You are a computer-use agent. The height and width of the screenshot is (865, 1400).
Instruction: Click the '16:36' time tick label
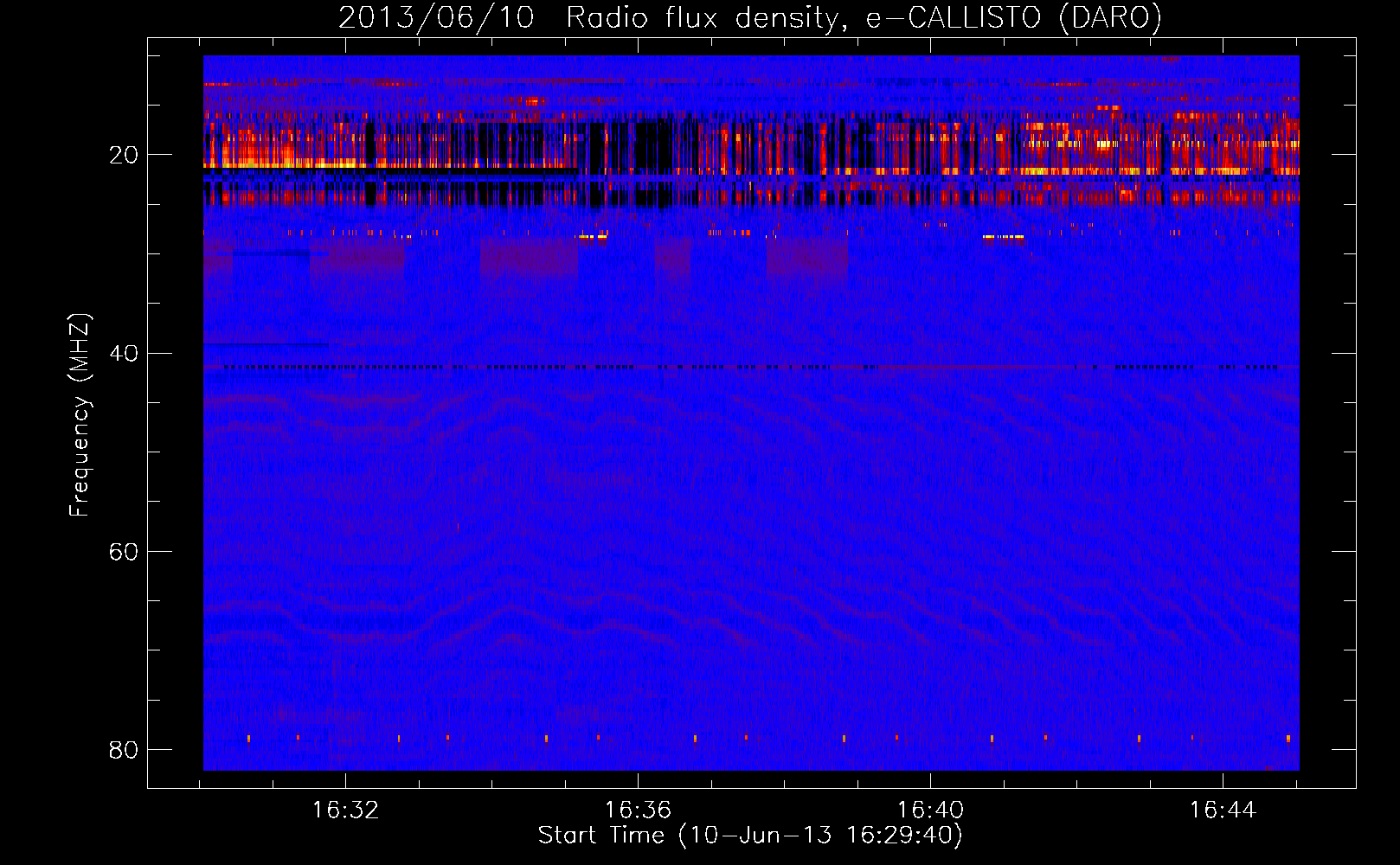(x=638, y=811)
